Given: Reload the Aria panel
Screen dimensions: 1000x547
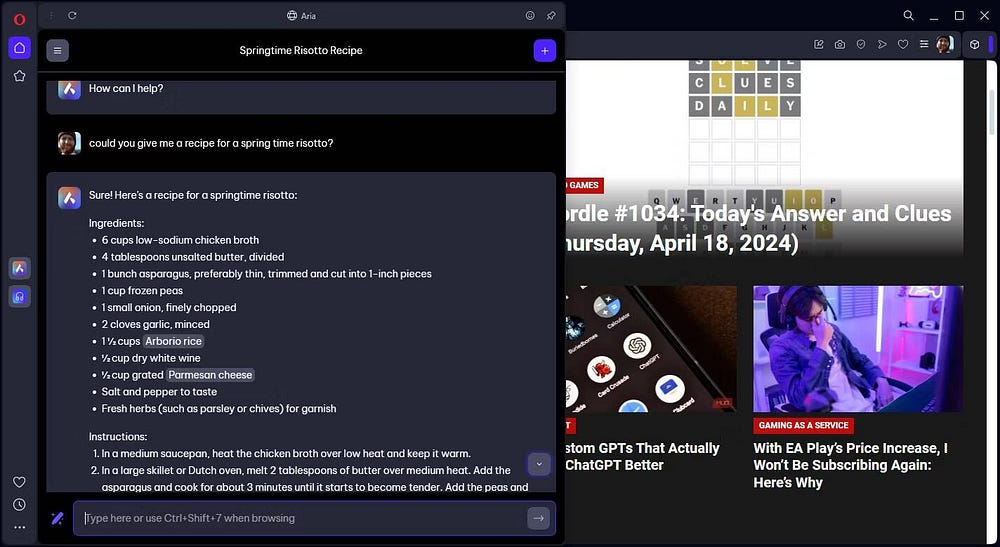Looking at the screenshot, I should coord(72,15).
